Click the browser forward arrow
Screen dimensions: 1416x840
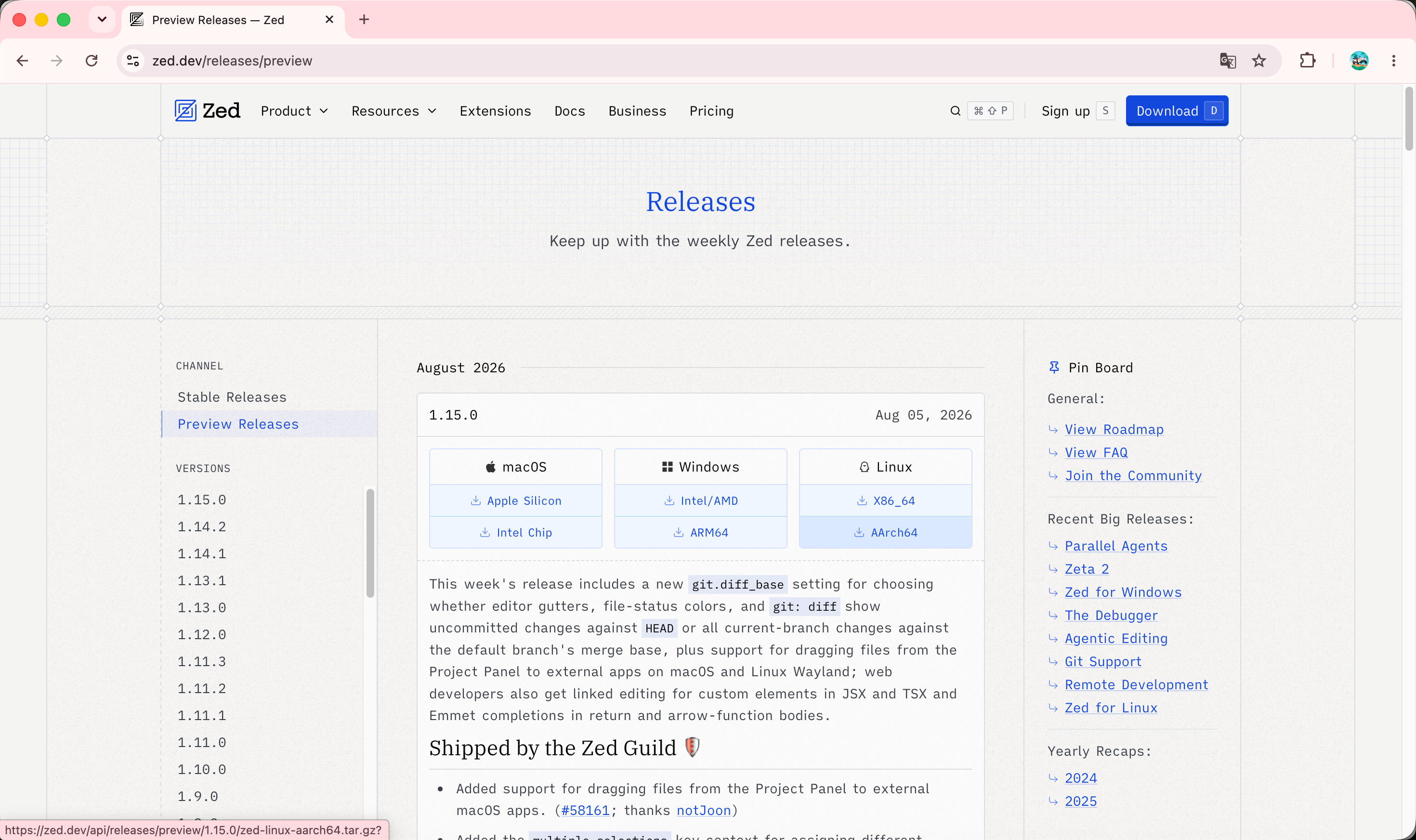(57, 61)
